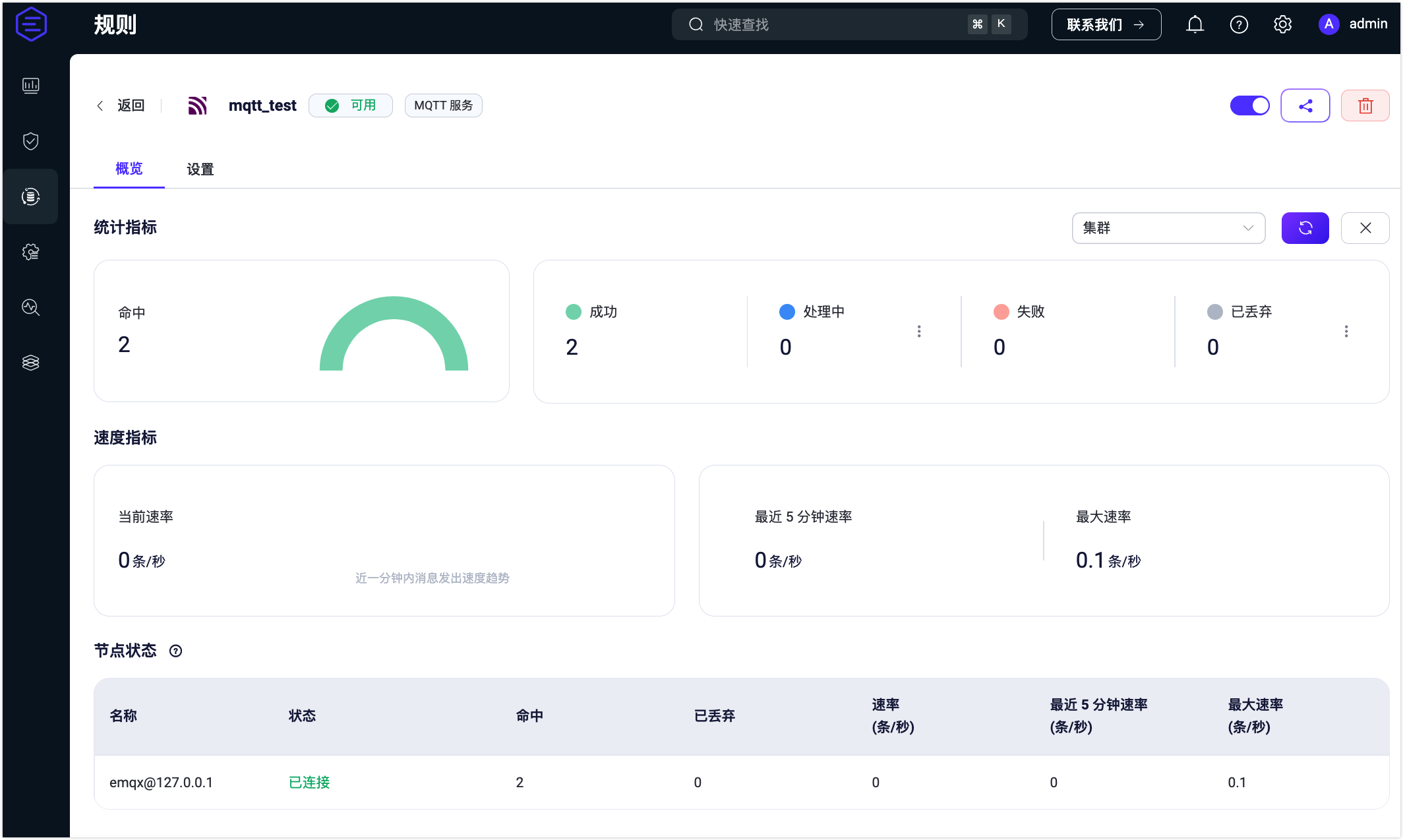
Task: Click the 最近 5 分钟速率 column header
Action: click(1098, 716)
